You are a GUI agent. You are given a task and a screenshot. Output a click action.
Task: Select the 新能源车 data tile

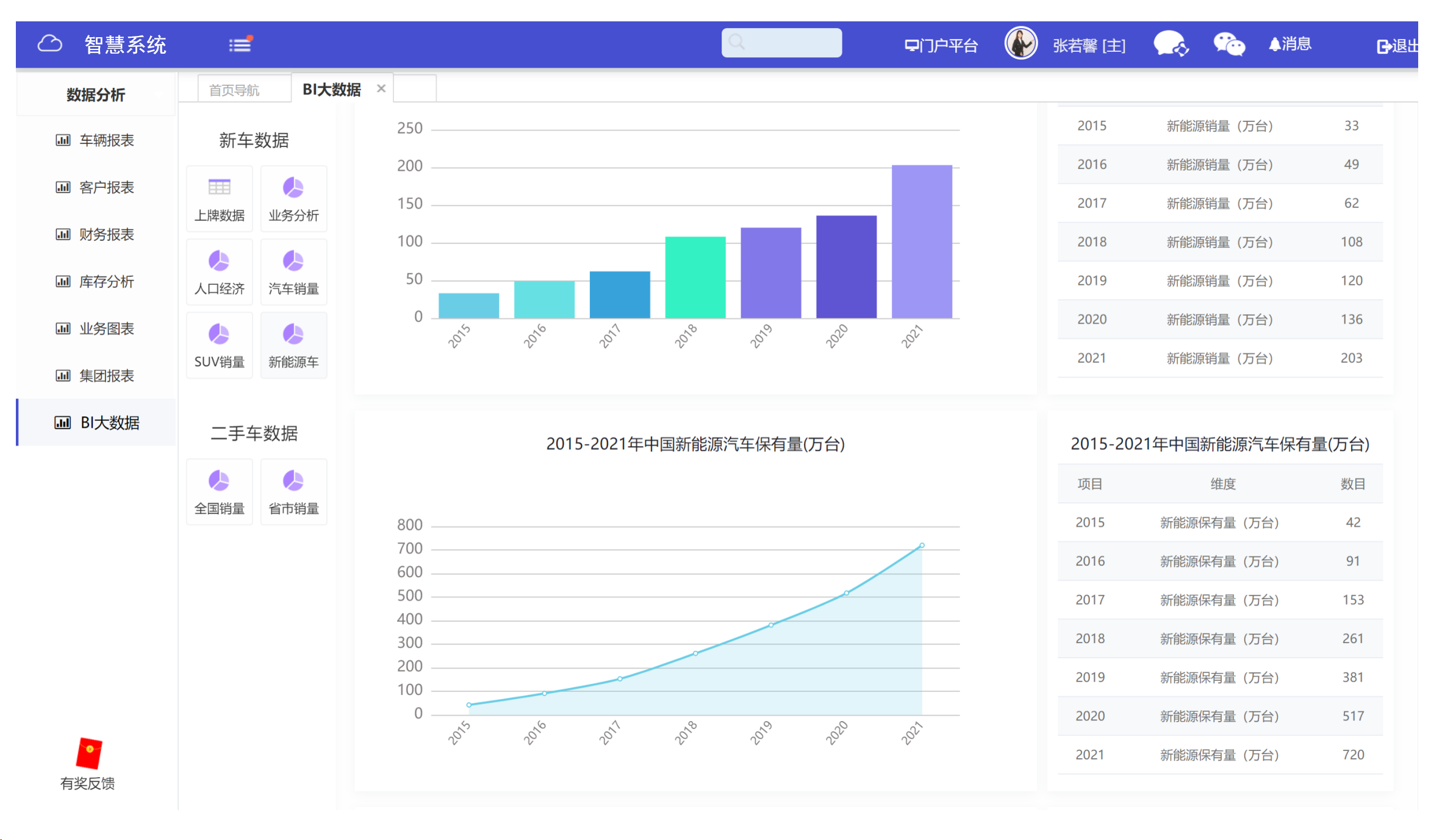click(293, 345)
